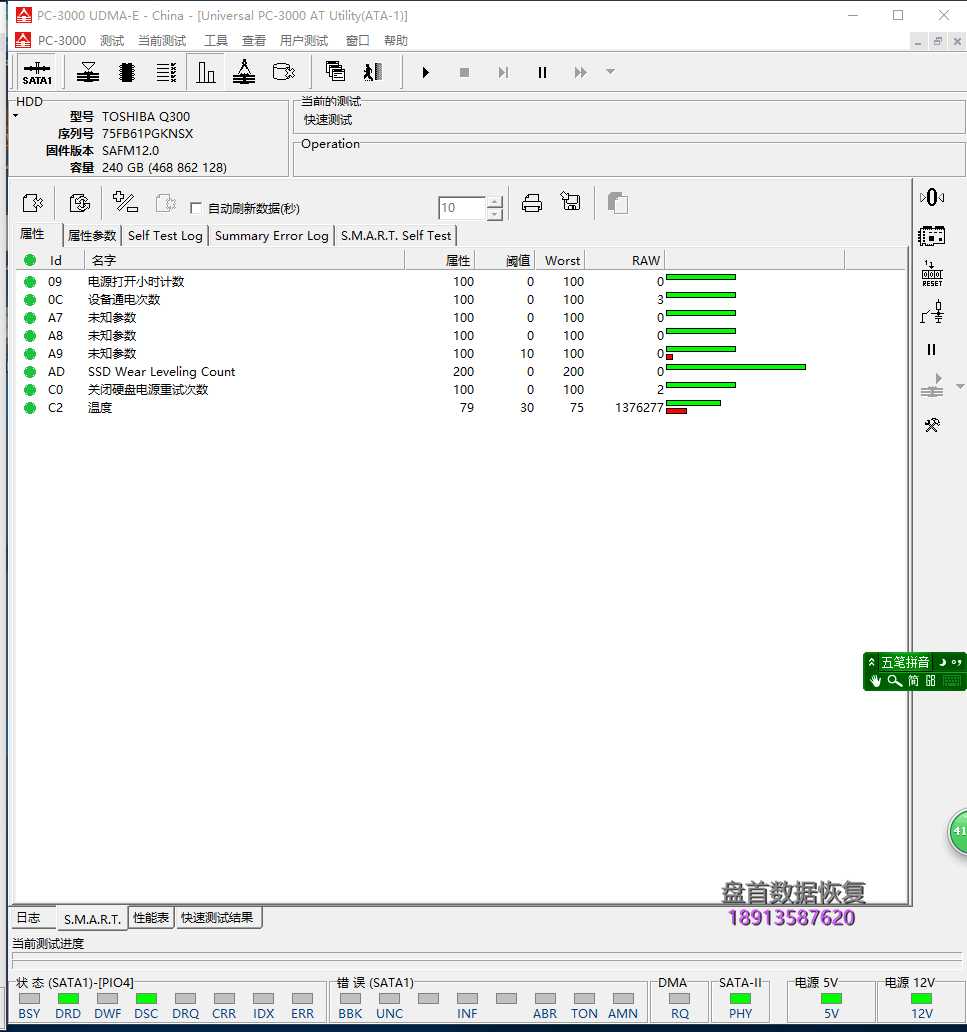
Task: Select the SSD Wear Leveling Count row
Action: coord(461,372)
